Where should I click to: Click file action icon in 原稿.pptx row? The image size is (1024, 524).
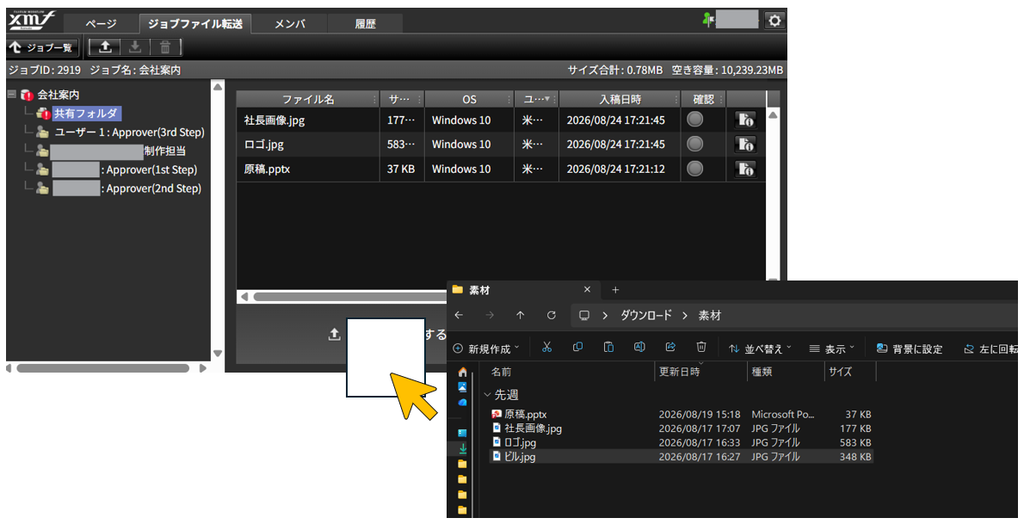point(745,169)
